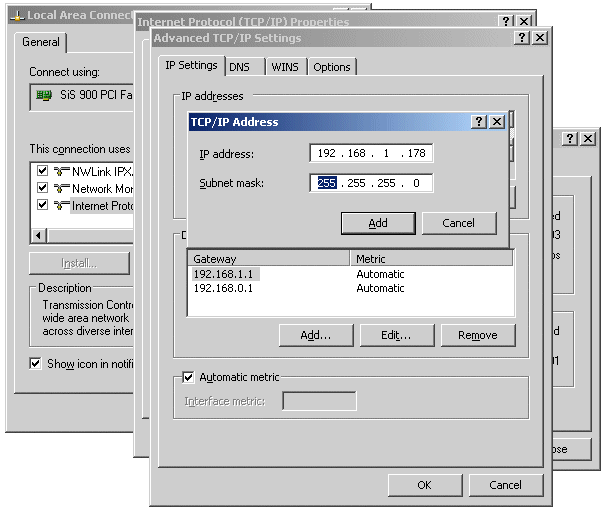Click left scroll arrow in components list
The image size is (606, 511).
point(38,235)
